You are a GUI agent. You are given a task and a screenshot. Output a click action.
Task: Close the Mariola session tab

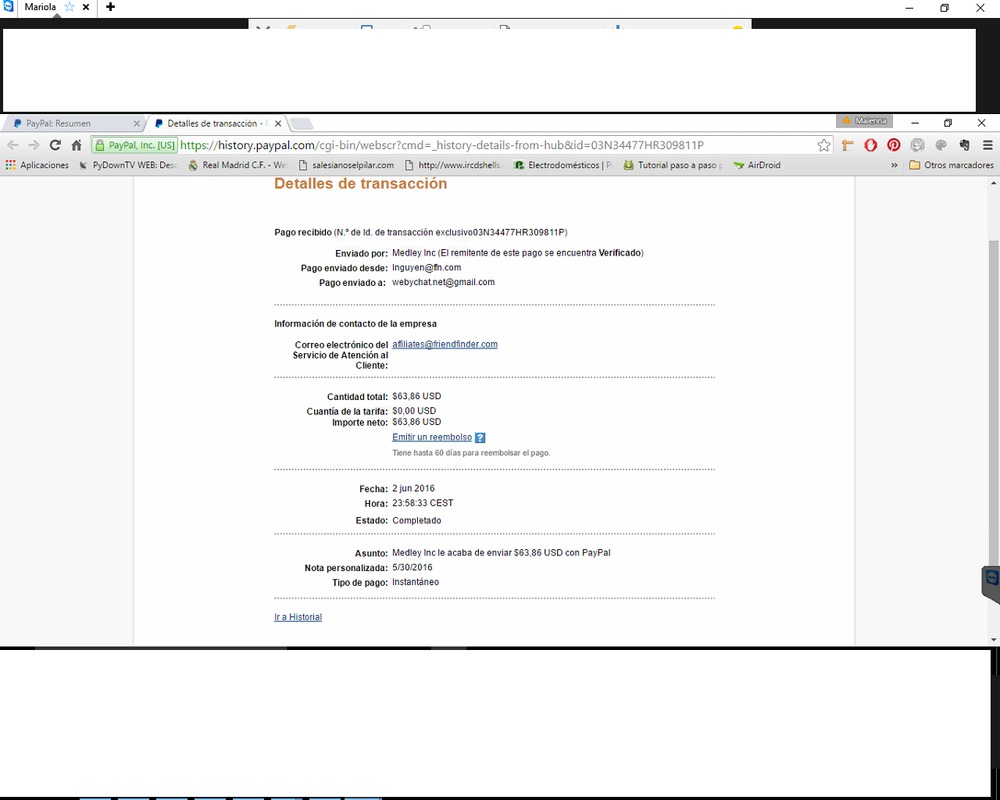coord(86,7)
